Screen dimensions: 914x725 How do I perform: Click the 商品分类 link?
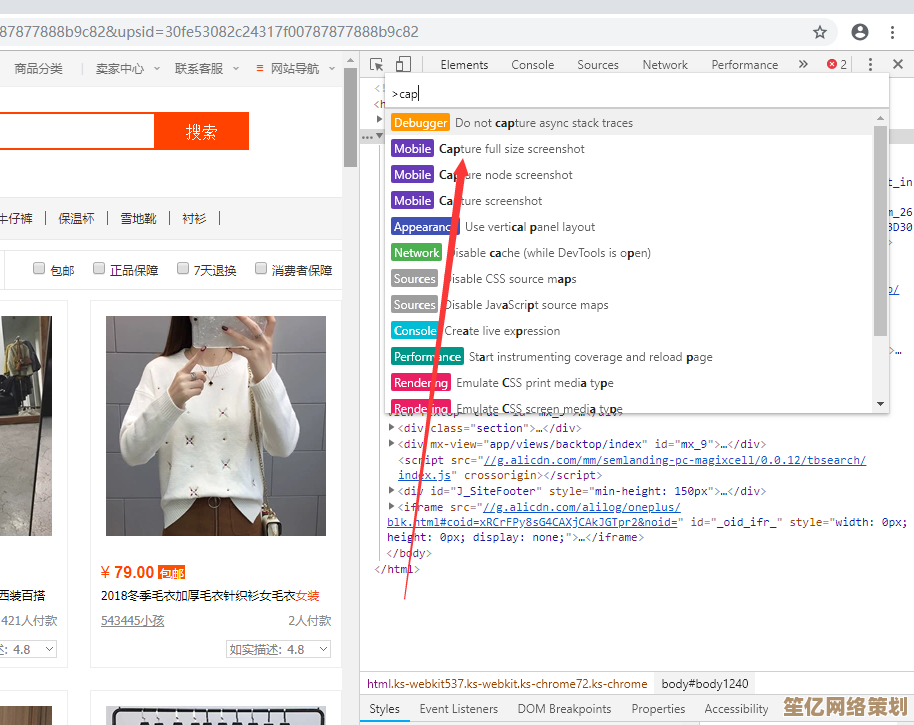click(x=38, y=69)
